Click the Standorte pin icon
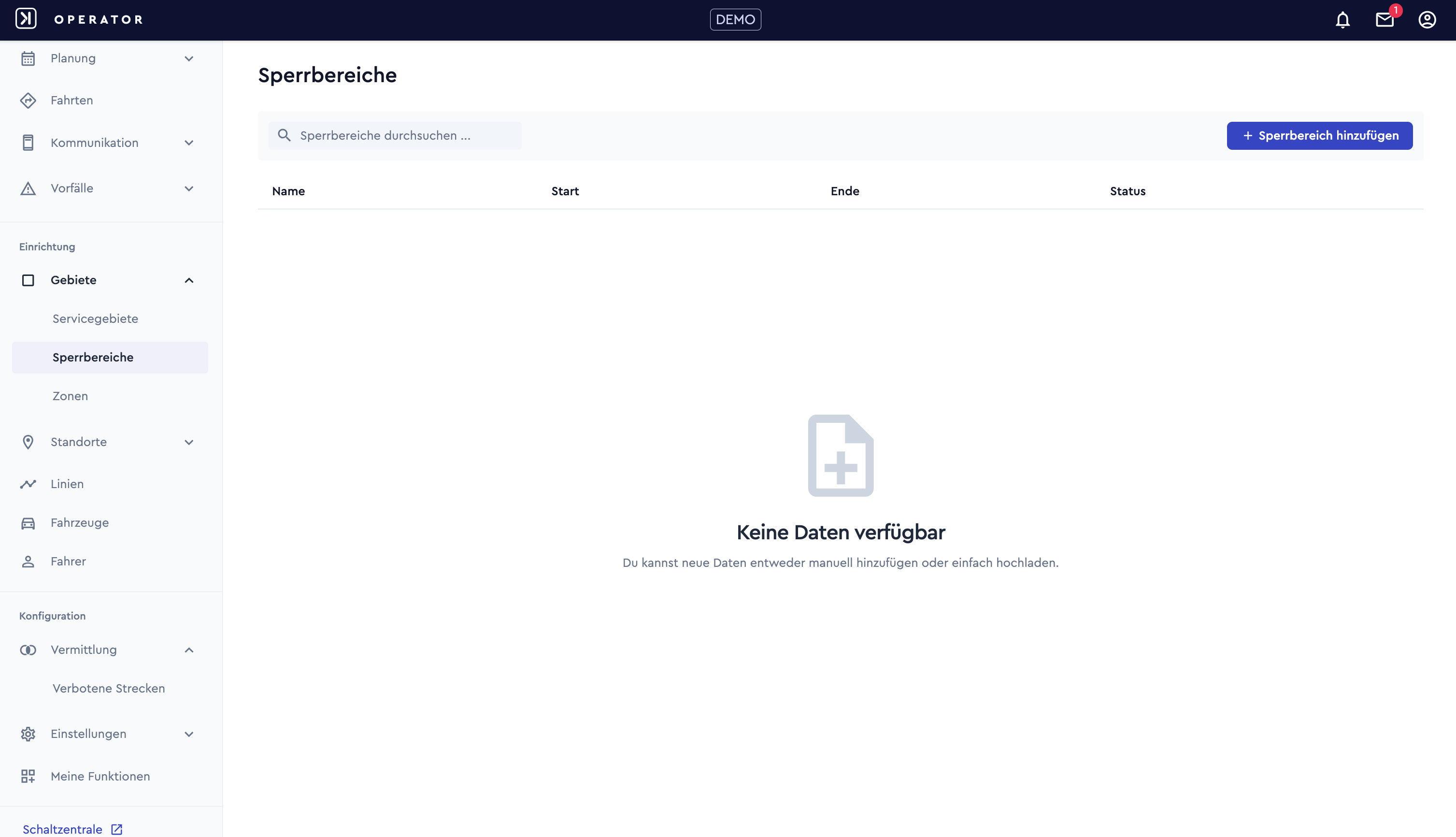This screenshot has height=837, width=1456. (28, 442)
